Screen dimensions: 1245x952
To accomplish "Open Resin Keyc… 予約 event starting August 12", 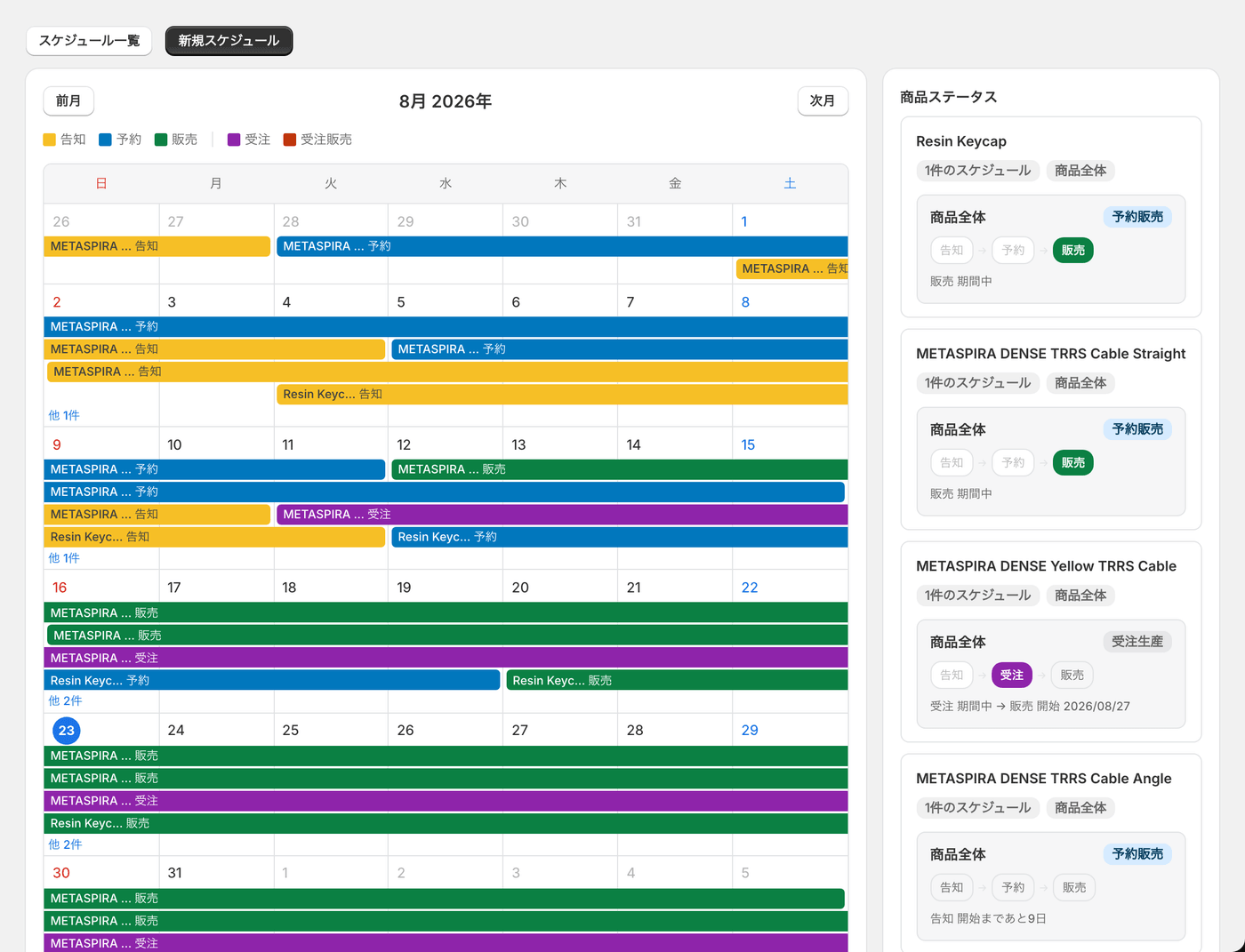I will (620, 537).
